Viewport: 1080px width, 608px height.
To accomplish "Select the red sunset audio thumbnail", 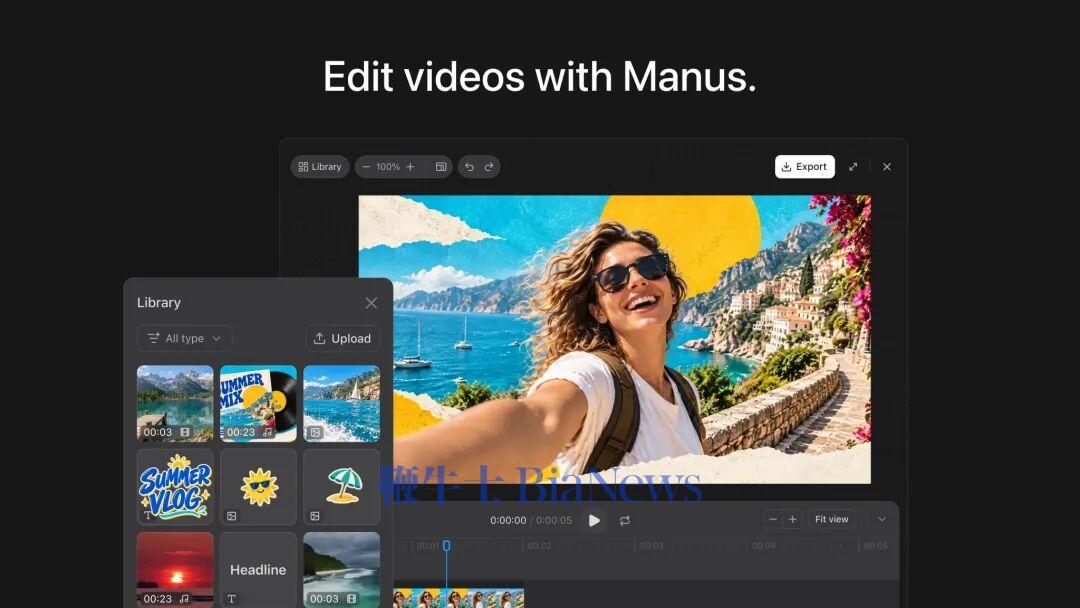I will click(175, 569).
